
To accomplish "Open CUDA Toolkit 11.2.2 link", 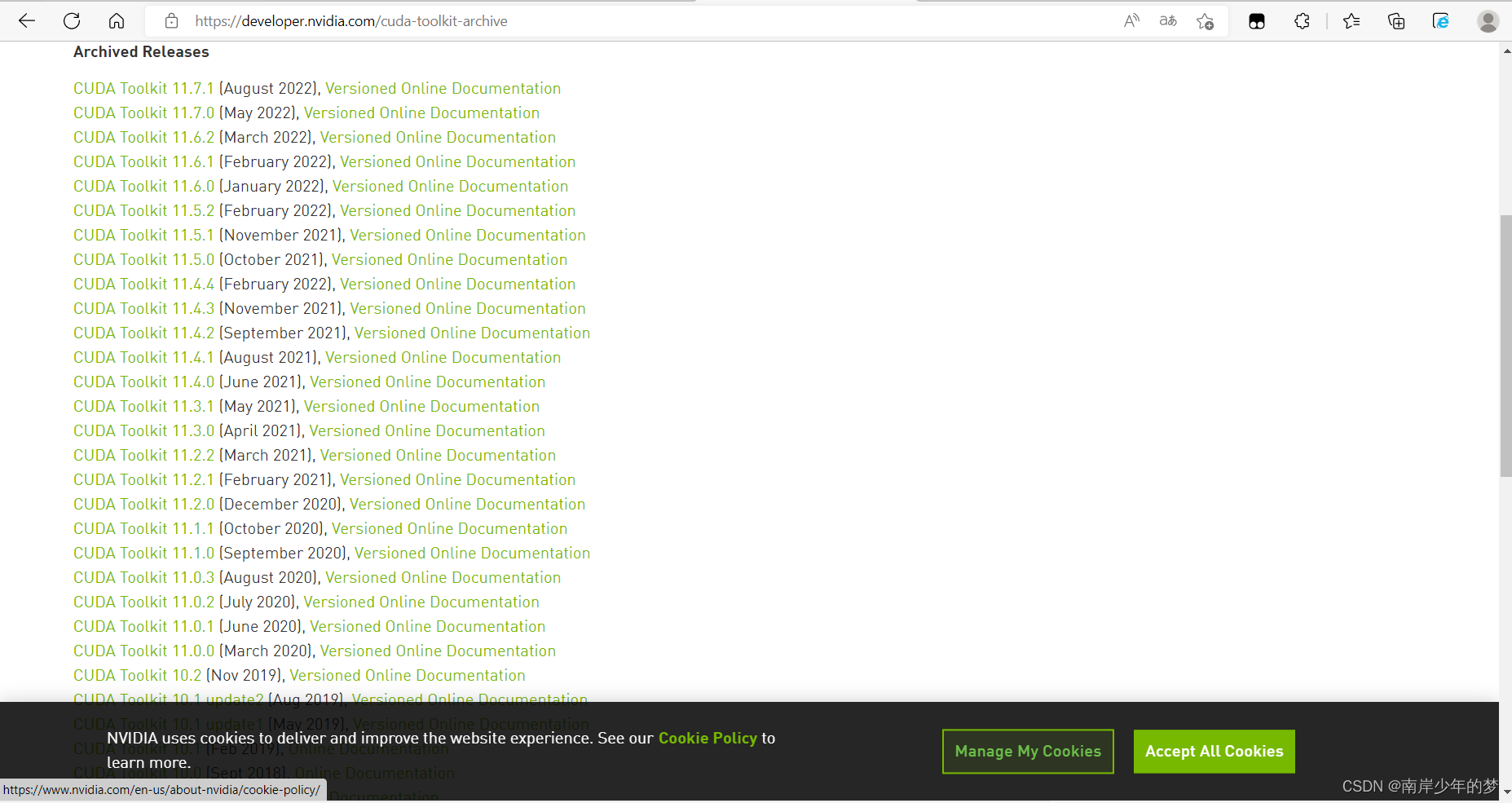I will pos(143,455).
